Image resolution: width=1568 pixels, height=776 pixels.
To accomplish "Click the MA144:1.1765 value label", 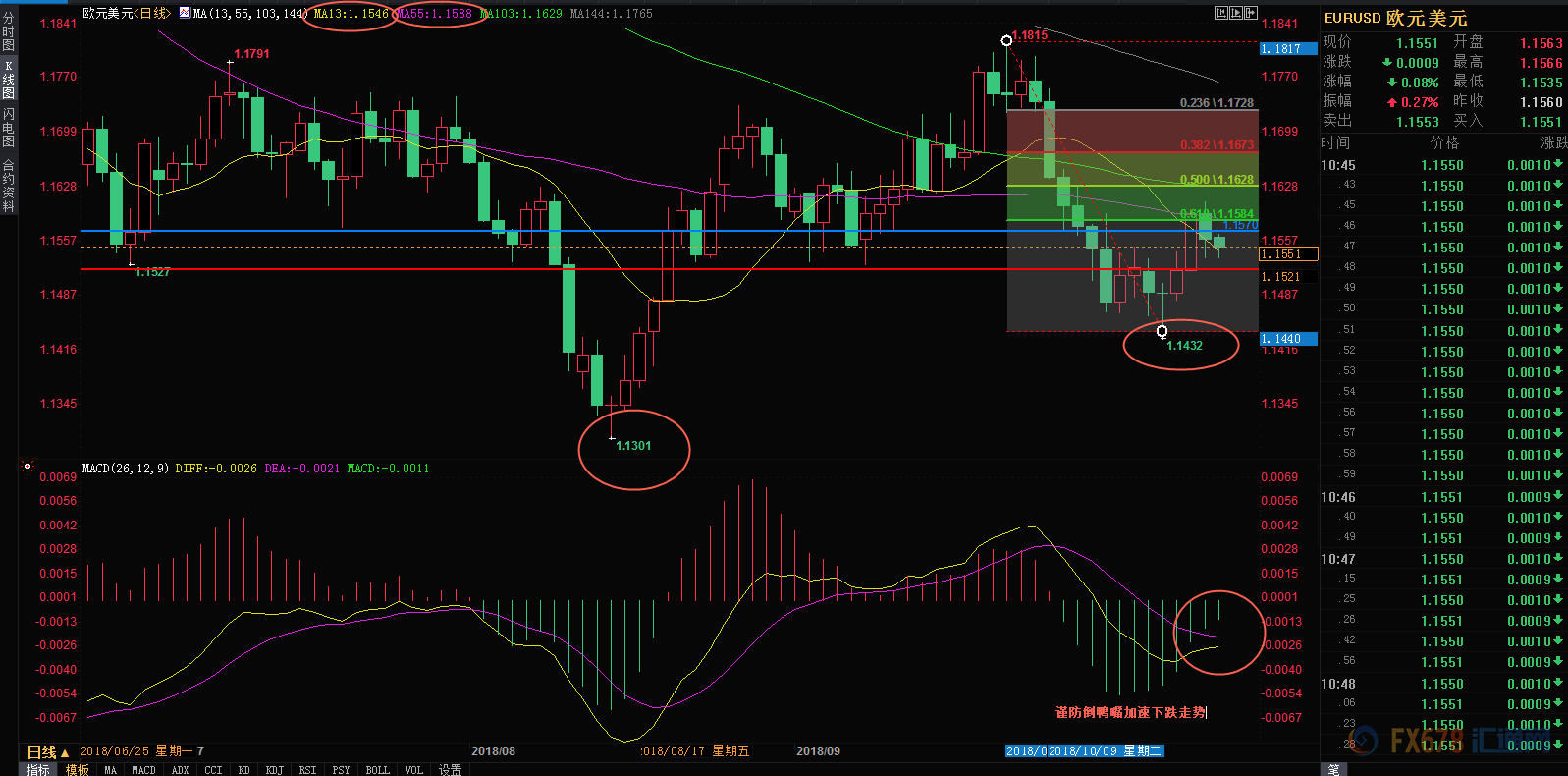I will (611, 14).
